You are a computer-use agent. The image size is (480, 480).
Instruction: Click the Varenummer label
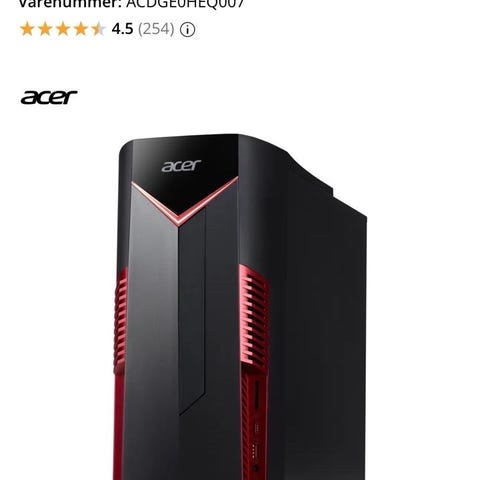point(70,4)
